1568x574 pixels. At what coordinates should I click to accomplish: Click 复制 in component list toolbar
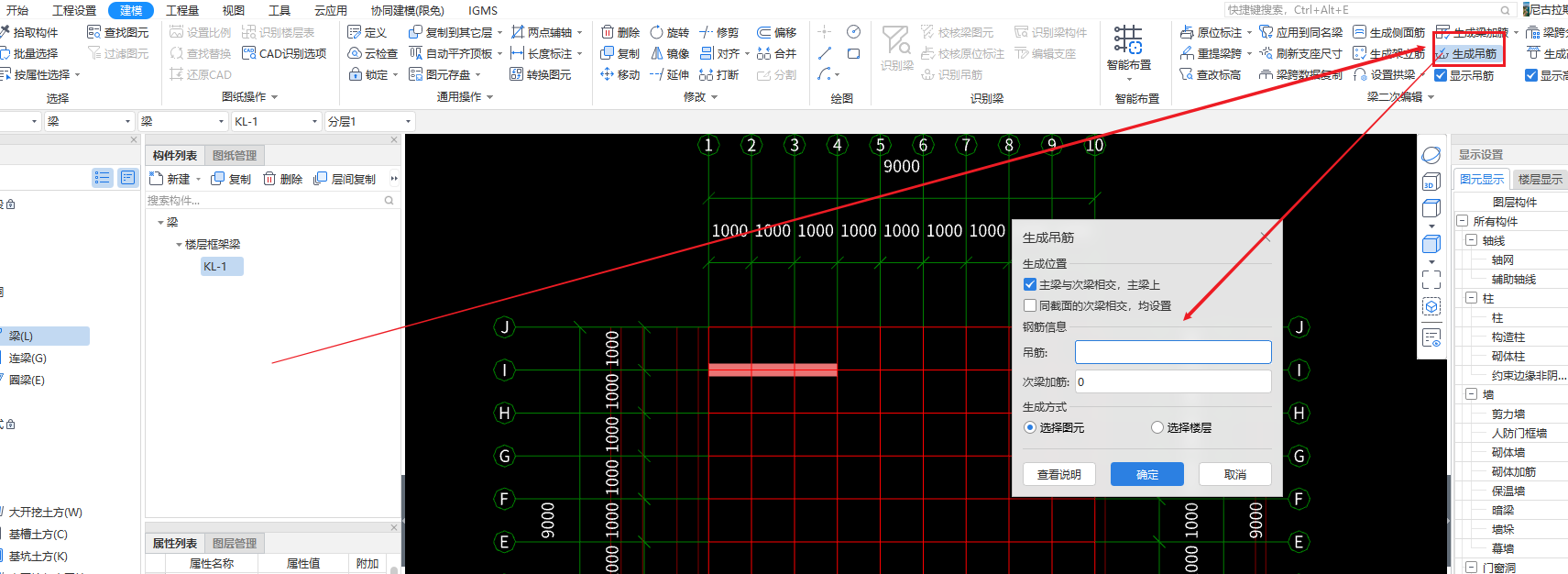[231, 179]
